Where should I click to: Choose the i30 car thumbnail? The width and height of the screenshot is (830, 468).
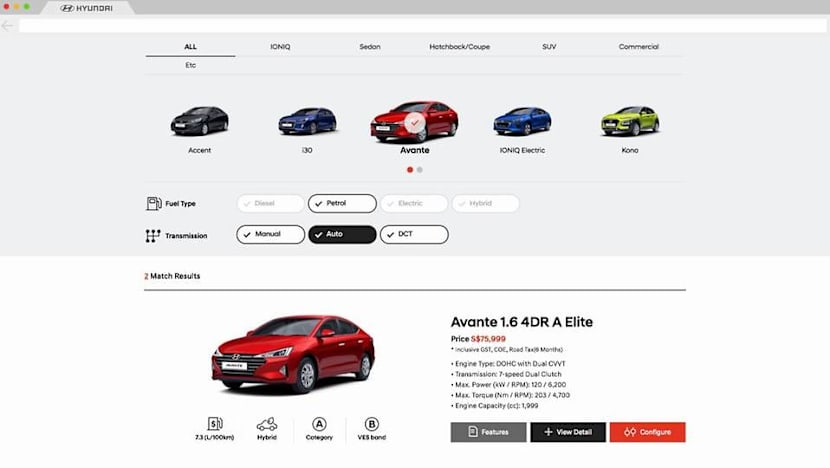point(307,121)
